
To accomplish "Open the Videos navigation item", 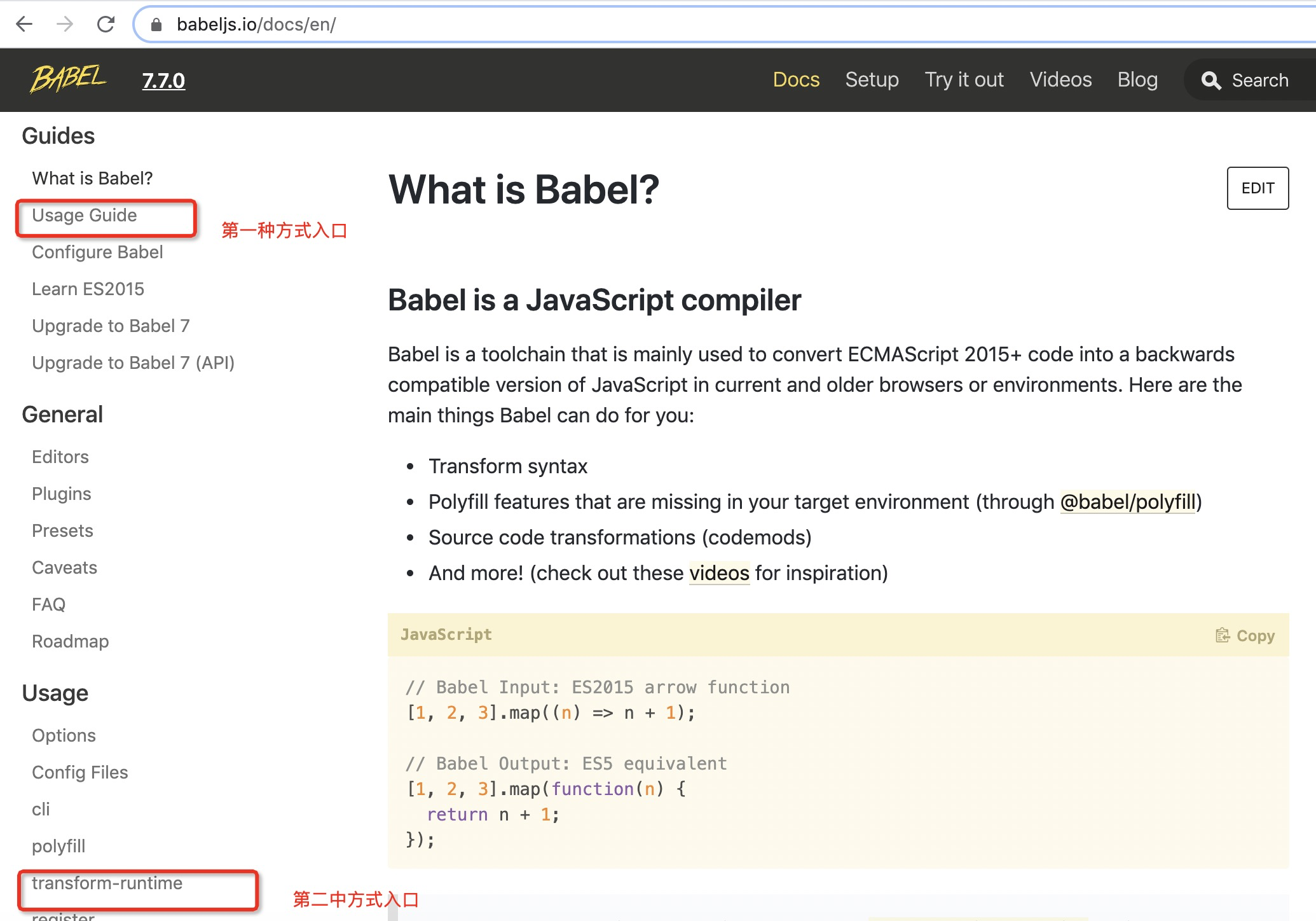I will [x=1060, y=80].
